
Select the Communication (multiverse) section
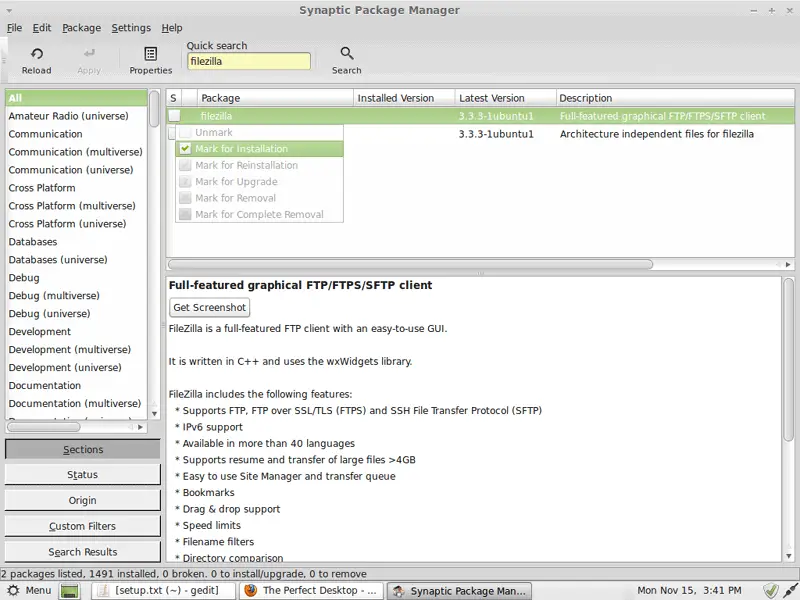[x=77, y=152]
